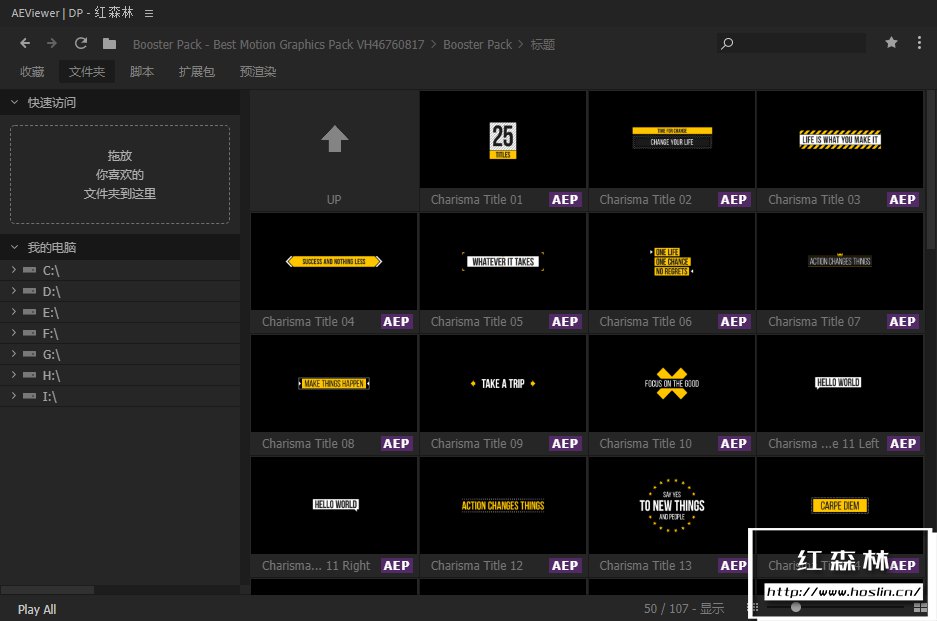Expand the E:\ drive tree
The image size is (937, 621).
tap(13, 312)
